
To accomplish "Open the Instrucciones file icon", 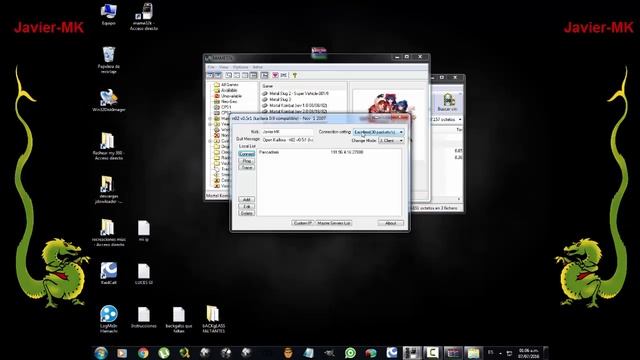I will click(144, 318).
